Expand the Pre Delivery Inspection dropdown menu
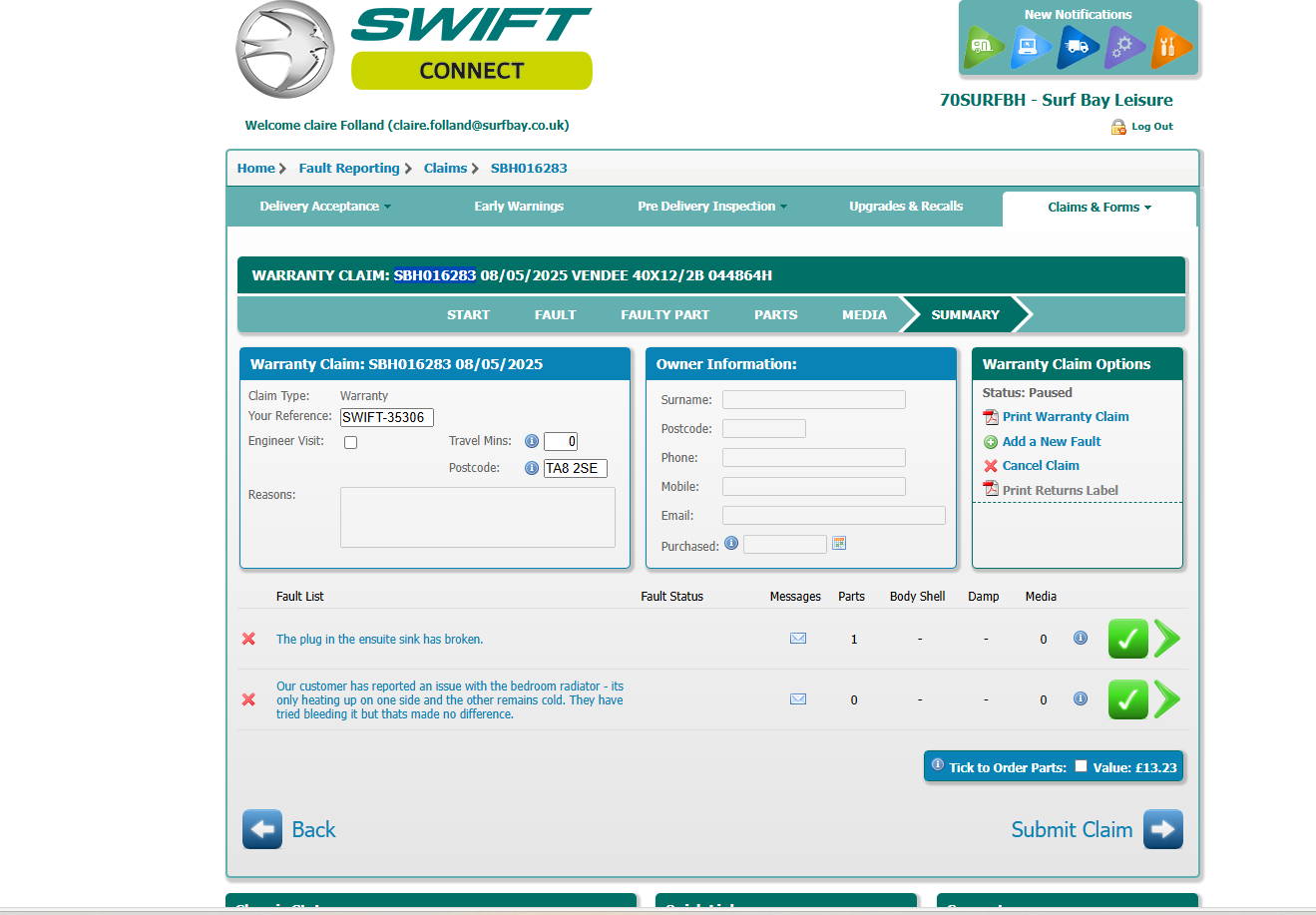The height and width of the screenshot is (915, 1316). pyautogui.click(x=712, y=207)
